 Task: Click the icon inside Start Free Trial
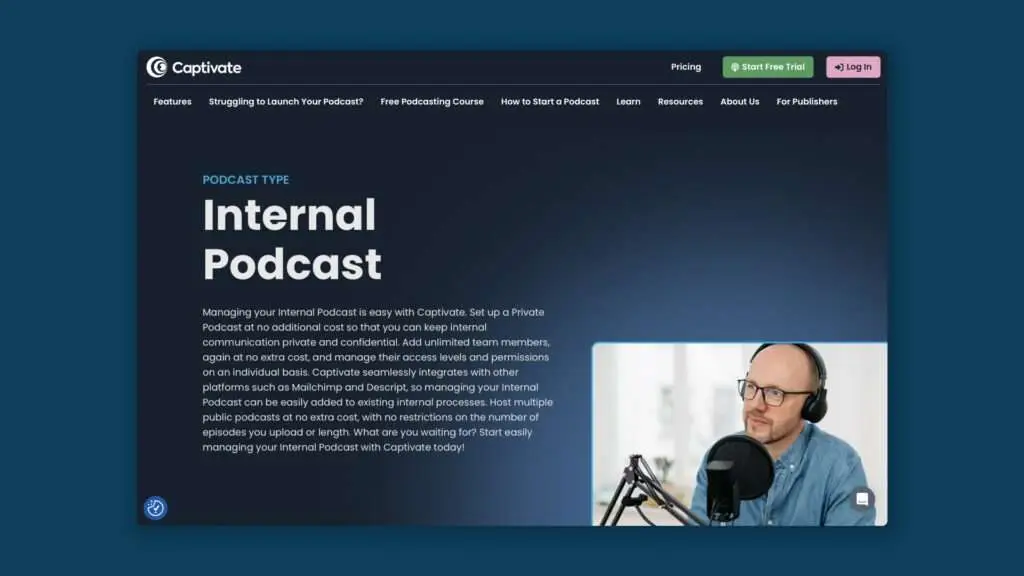735,67
